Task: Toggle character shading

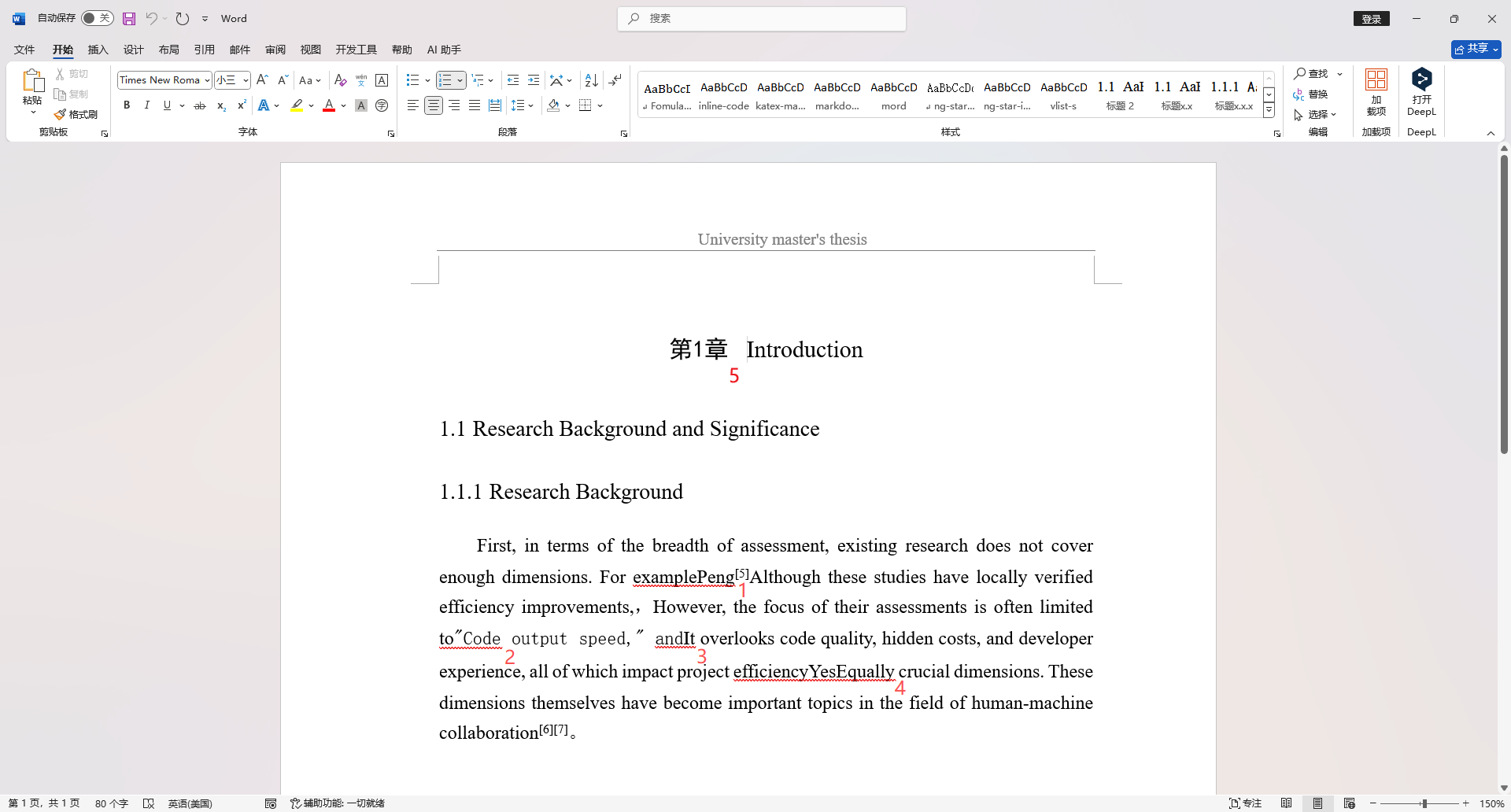Action: point(361,105)
